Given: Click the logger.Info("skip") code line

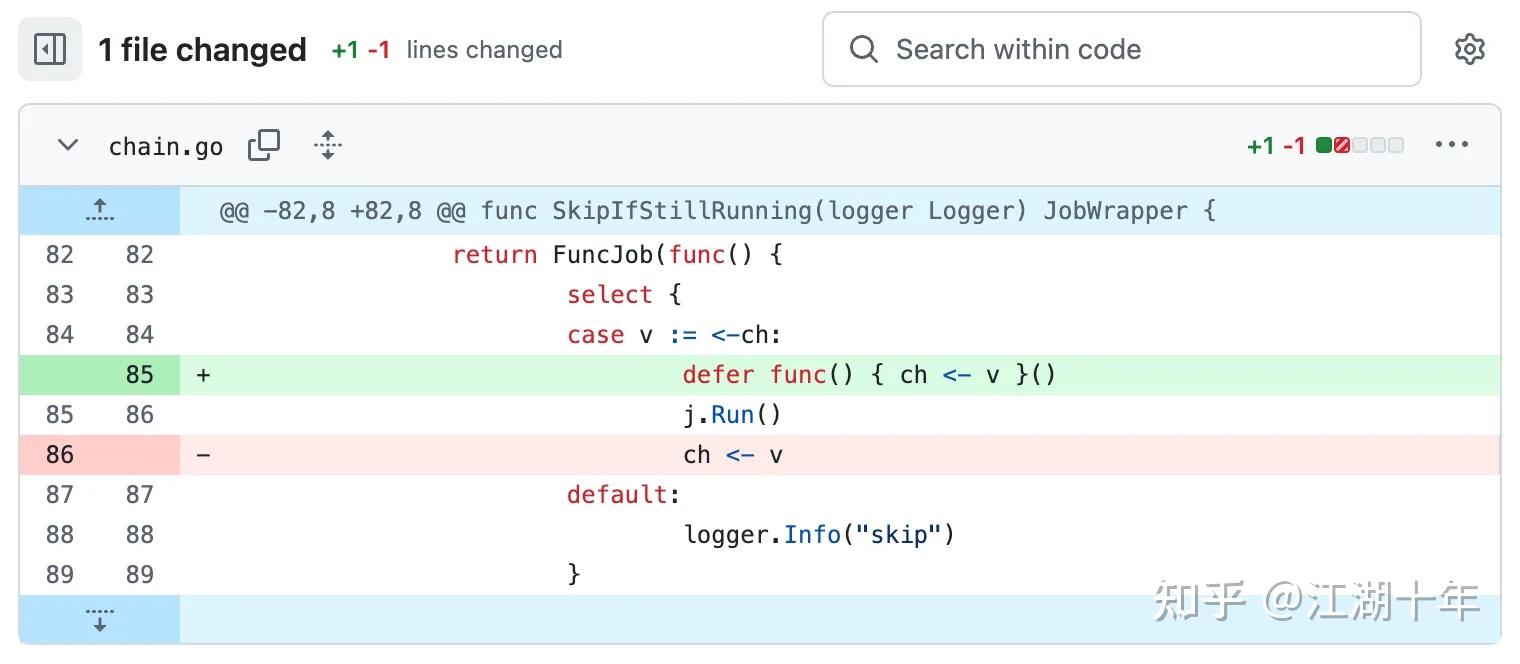Looking at the screenshot, I should pos(819,535).
